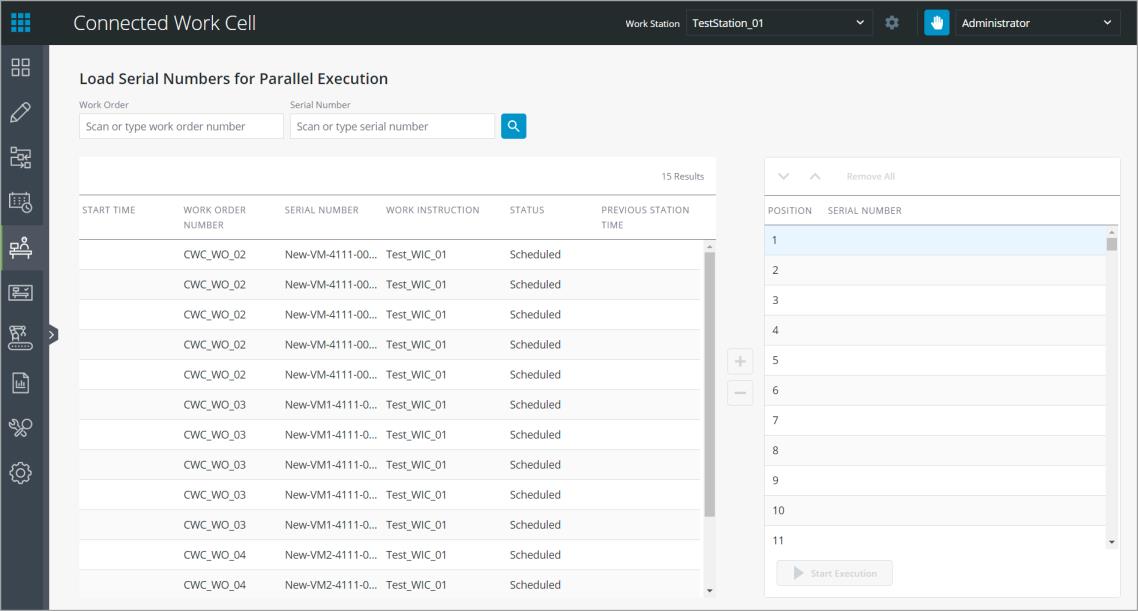1138x611 pixels.
Task: Click the Serial Number input field
Action: (392, 126)
